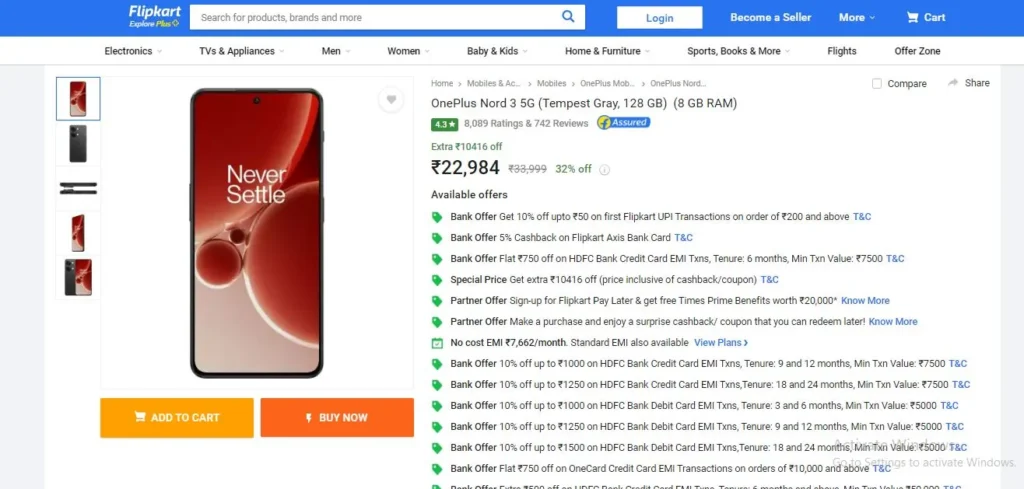Image resolution: width=1024 pixels, height=489 pixels.
Task: Click the price info circle icon
Action: pyautogui.click(x=605, y=170)
